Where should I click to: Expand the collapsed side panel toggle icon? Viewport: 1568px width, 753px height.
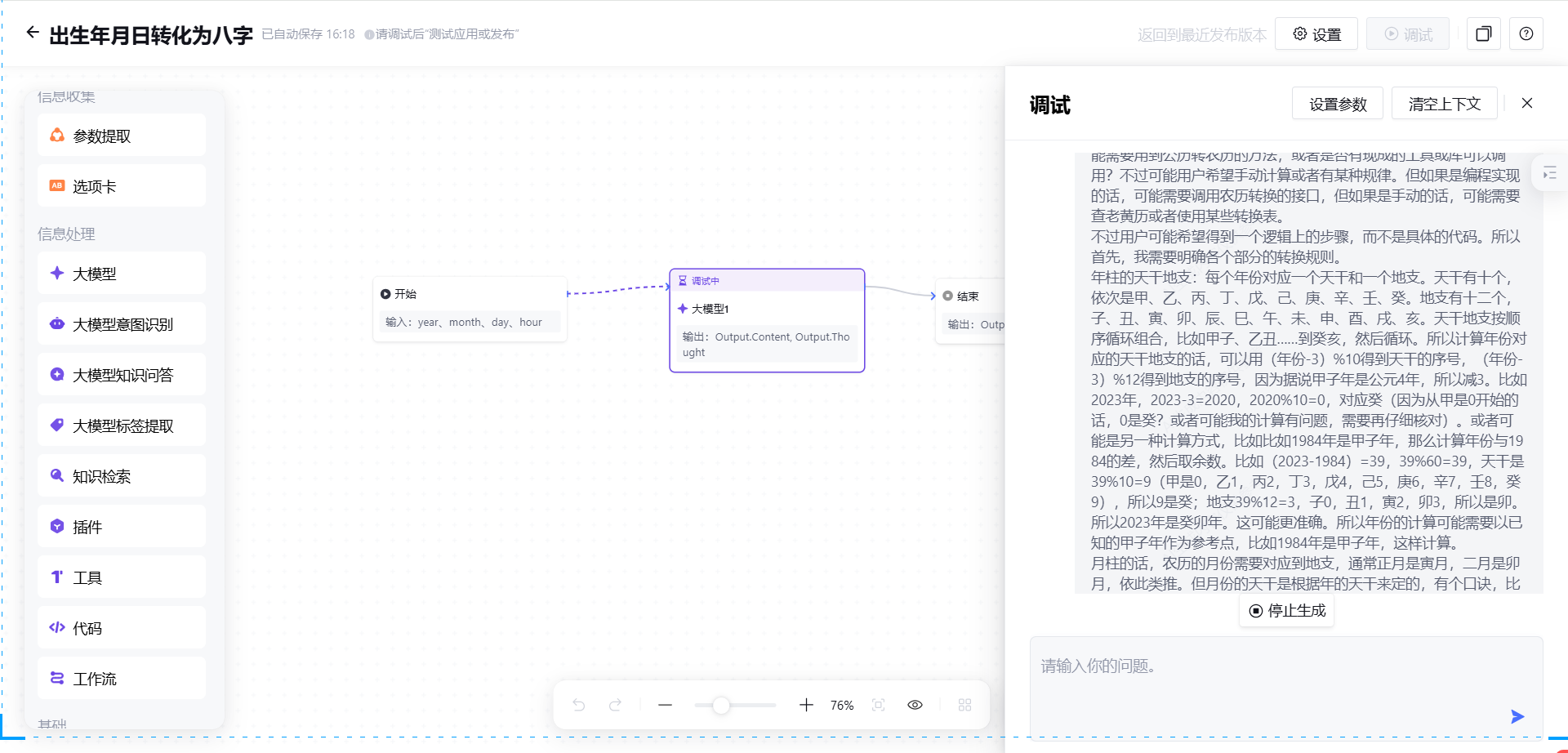click(1549, 173)
